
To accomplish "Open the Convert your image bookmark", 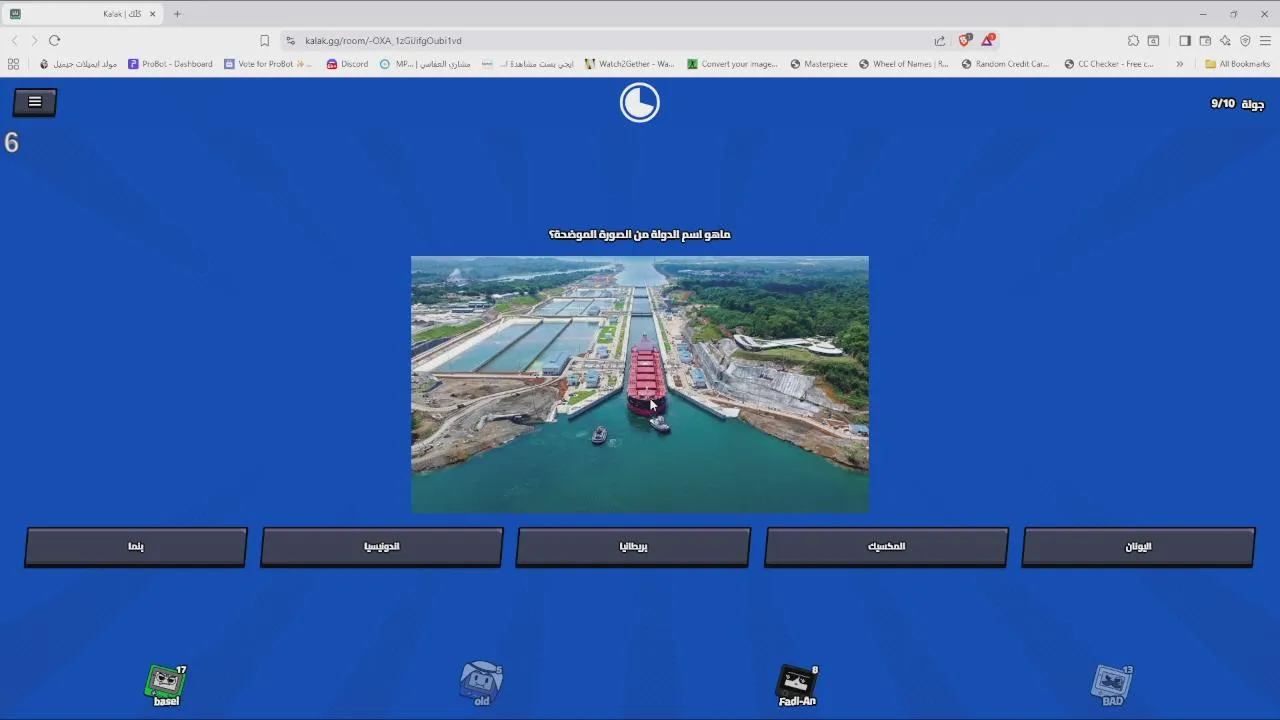I will (732, 64).
